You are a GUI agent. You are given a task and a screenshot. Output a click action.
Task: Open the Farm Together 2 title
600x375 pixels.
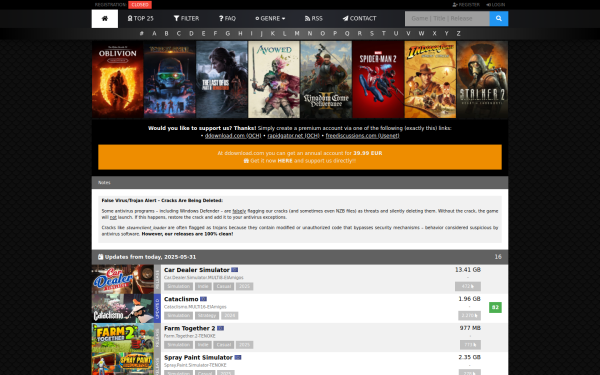click(189, 328)
